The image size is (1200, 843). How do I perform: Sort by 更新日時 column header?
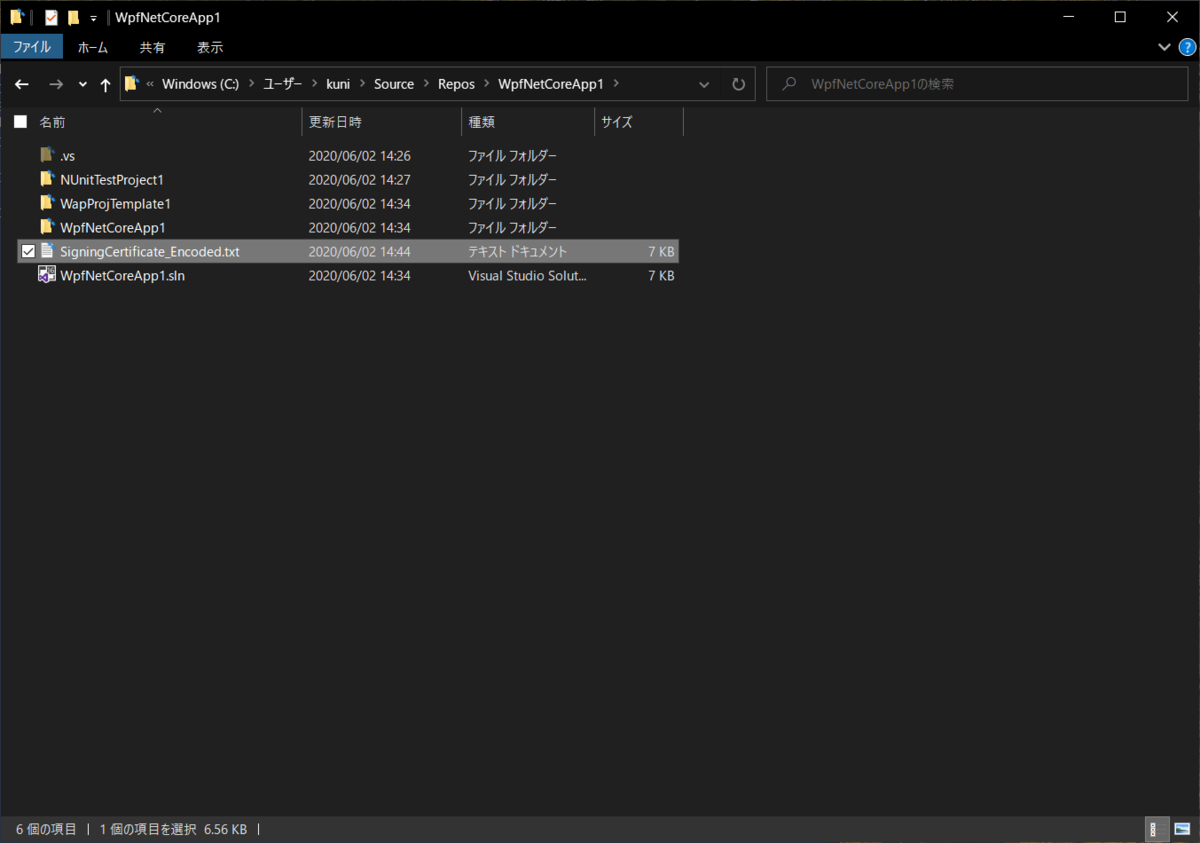point(335,122)
